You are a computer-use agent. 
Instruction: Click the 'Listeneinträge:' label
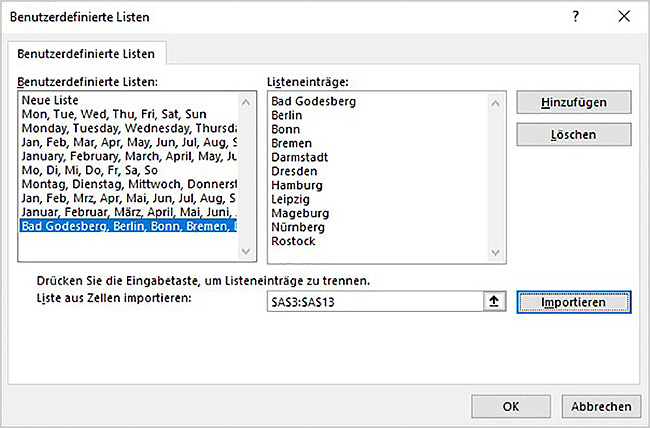(308, 82)
